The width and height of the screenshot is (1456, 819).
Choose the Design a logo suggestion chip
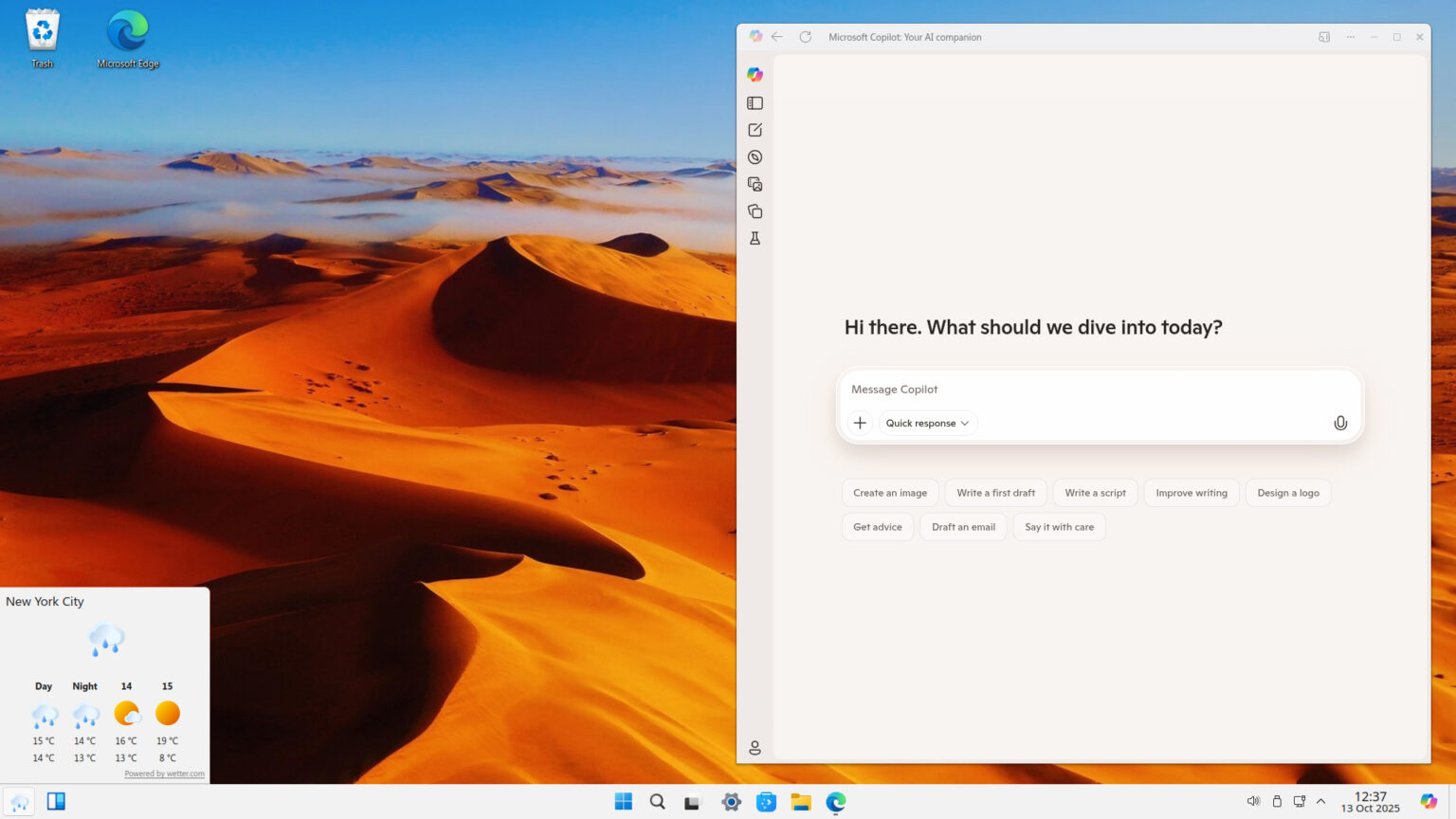1287,492
